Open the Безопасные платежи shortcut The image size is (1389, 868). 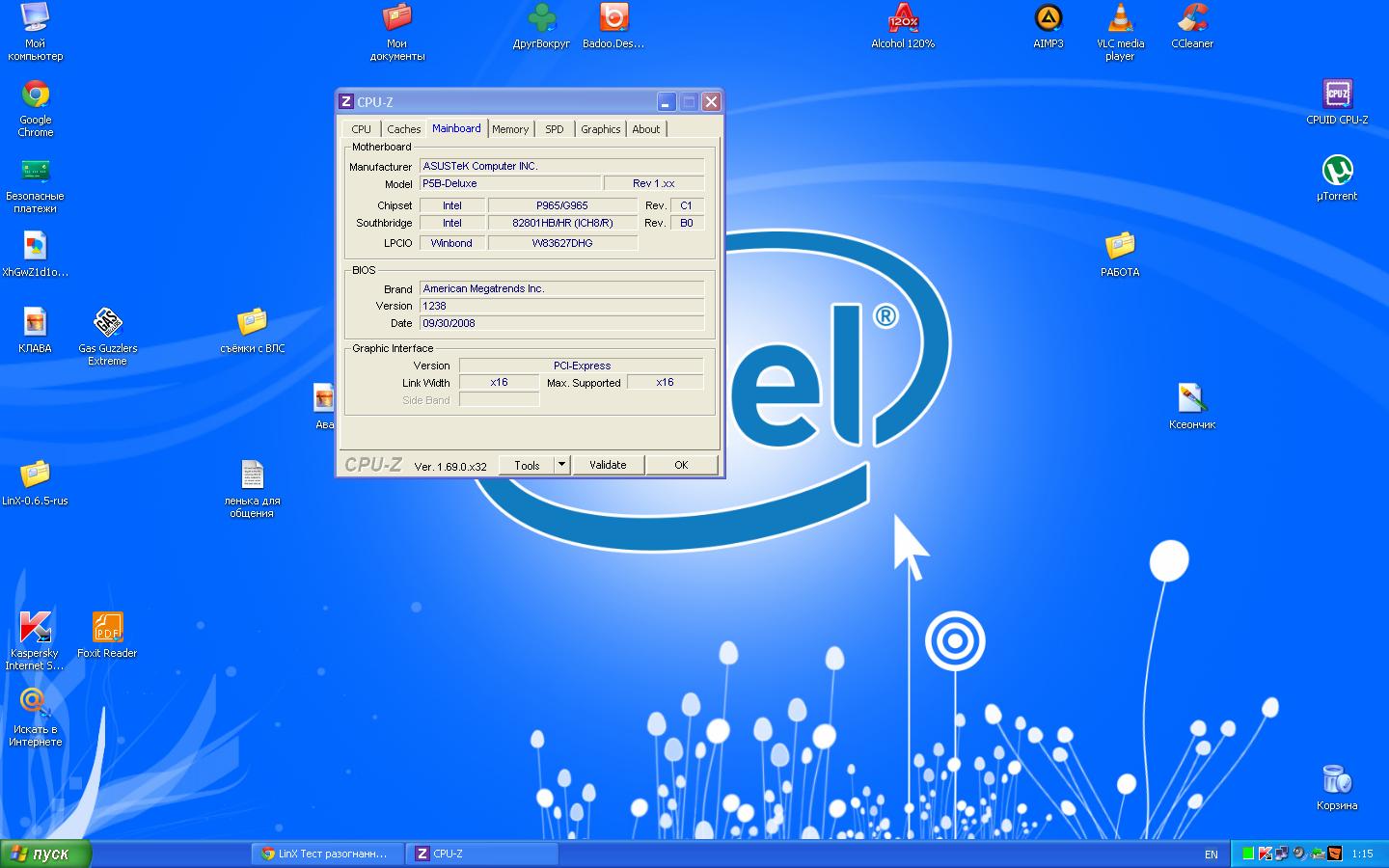[36, 185]
